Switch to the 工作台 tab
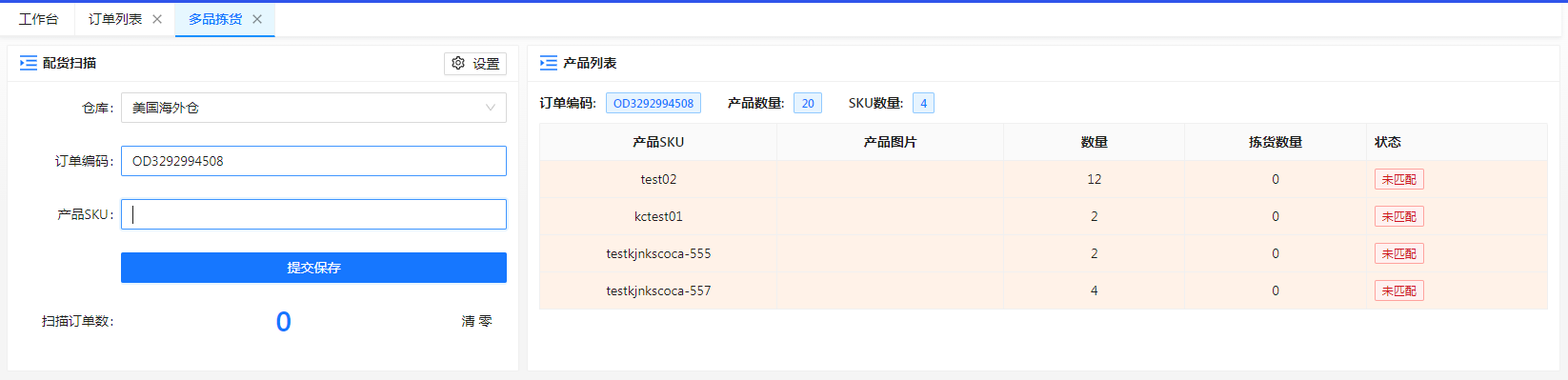This screenshot has width=1568, height=380. click(38, 19)
